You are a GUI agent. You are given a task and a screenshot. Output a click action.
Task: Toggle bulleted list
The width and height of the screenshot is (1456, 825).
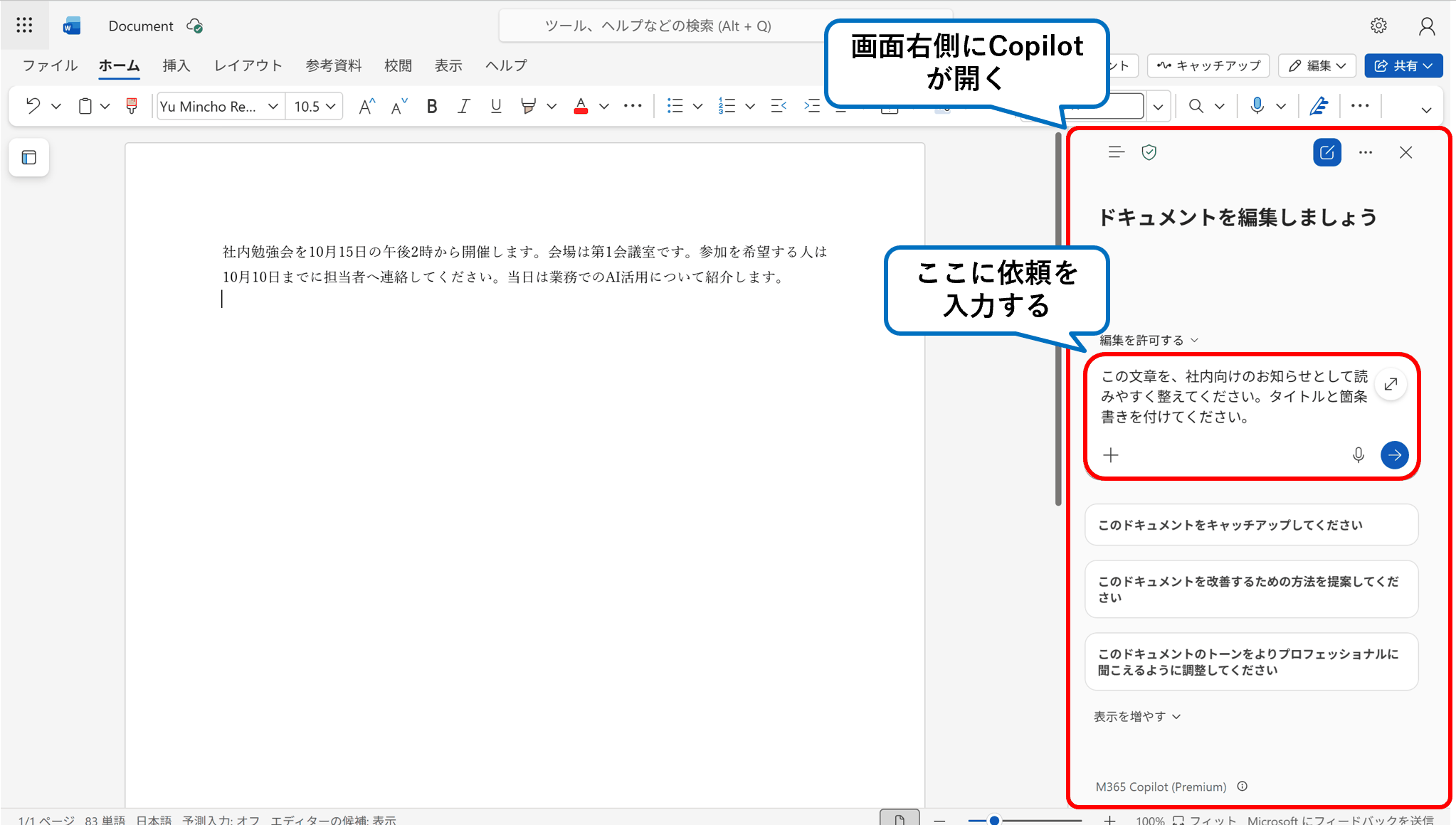point(675,106)
